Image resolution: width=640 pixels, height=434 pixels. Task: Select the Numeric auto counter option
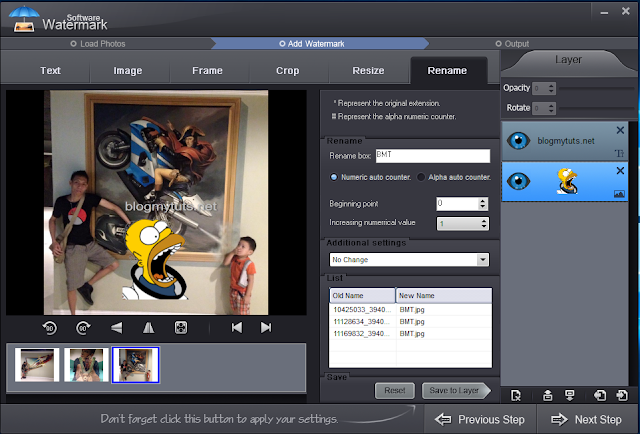click(x=334, y=177)
